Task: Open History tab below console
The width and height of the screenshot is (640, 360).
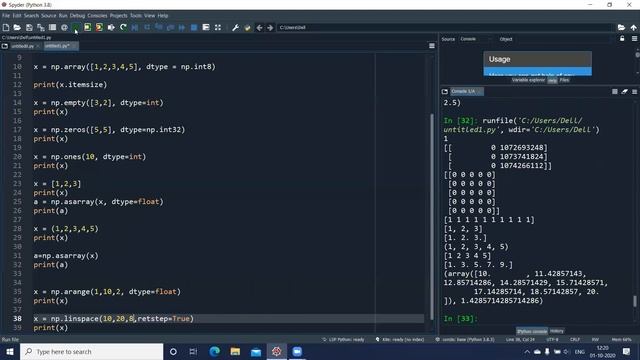Action: [557, 331]
